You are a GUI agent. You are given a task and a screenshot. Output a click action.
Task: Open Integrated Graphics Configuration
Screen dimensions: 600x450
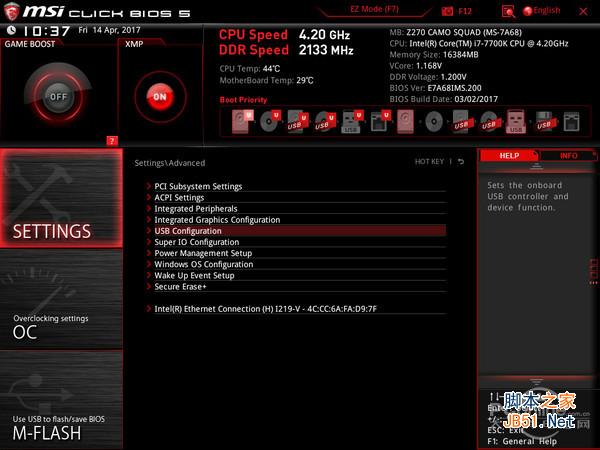pos(296,220)
